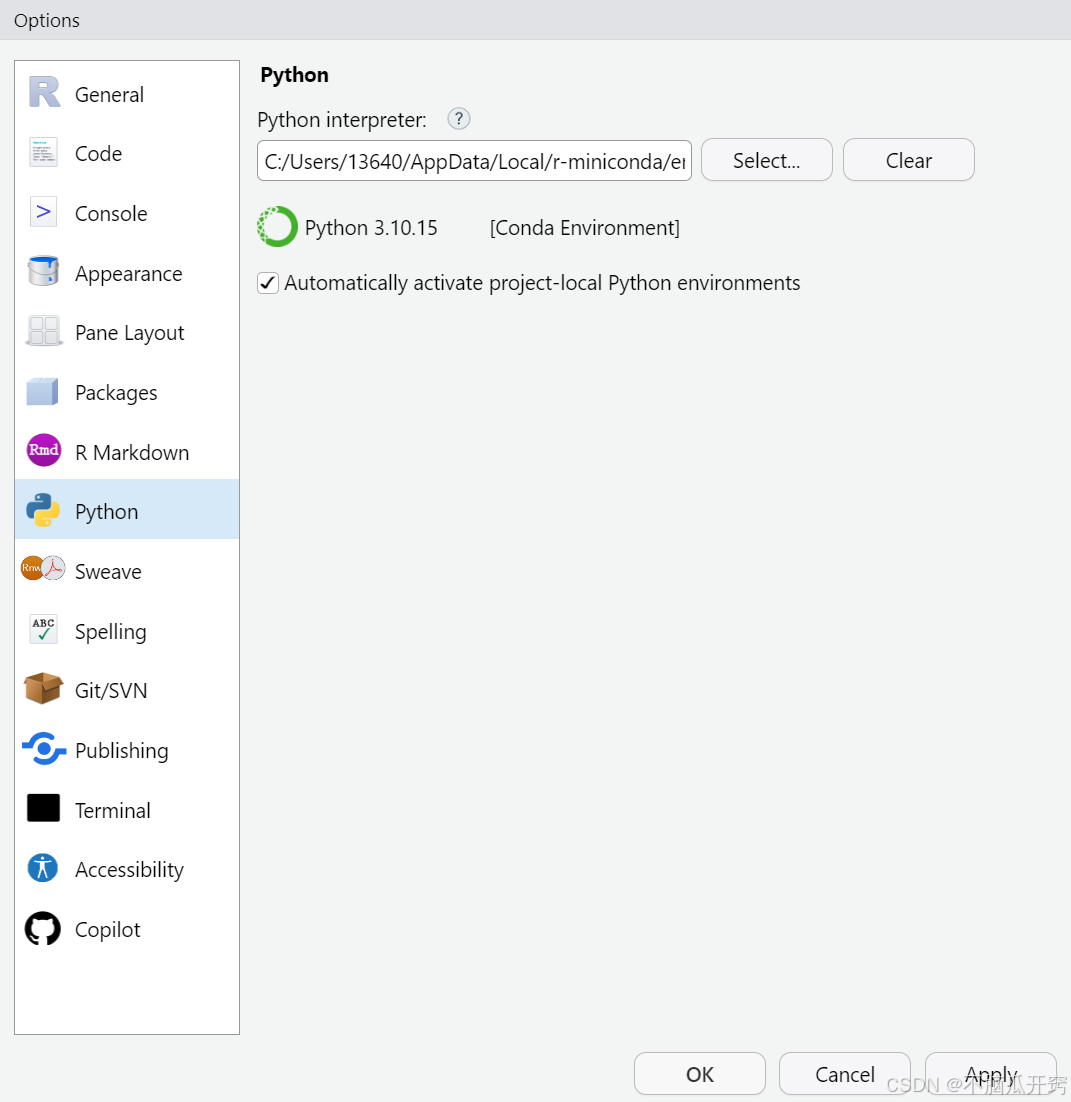Open Python interpreter help question mark
Image resolution: width=1071 pixels, height=1102 pixels.
click(x=459, y=119)
